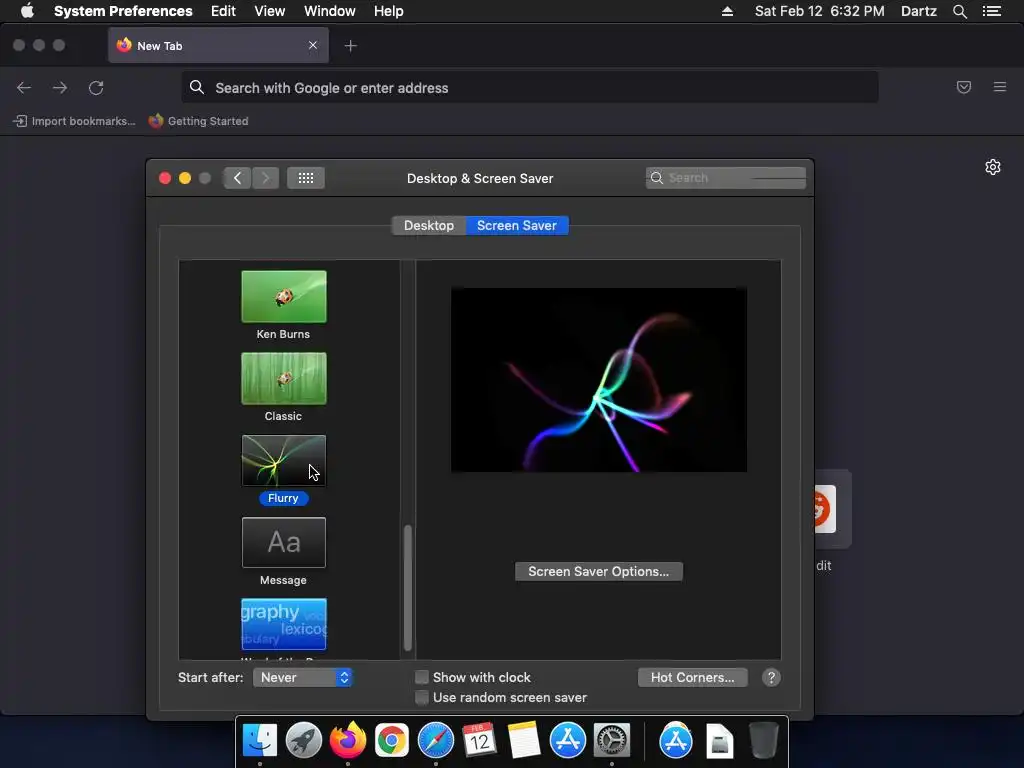Switch to the Desktop tab
The image size is (1024, 768).
point(428,225)
